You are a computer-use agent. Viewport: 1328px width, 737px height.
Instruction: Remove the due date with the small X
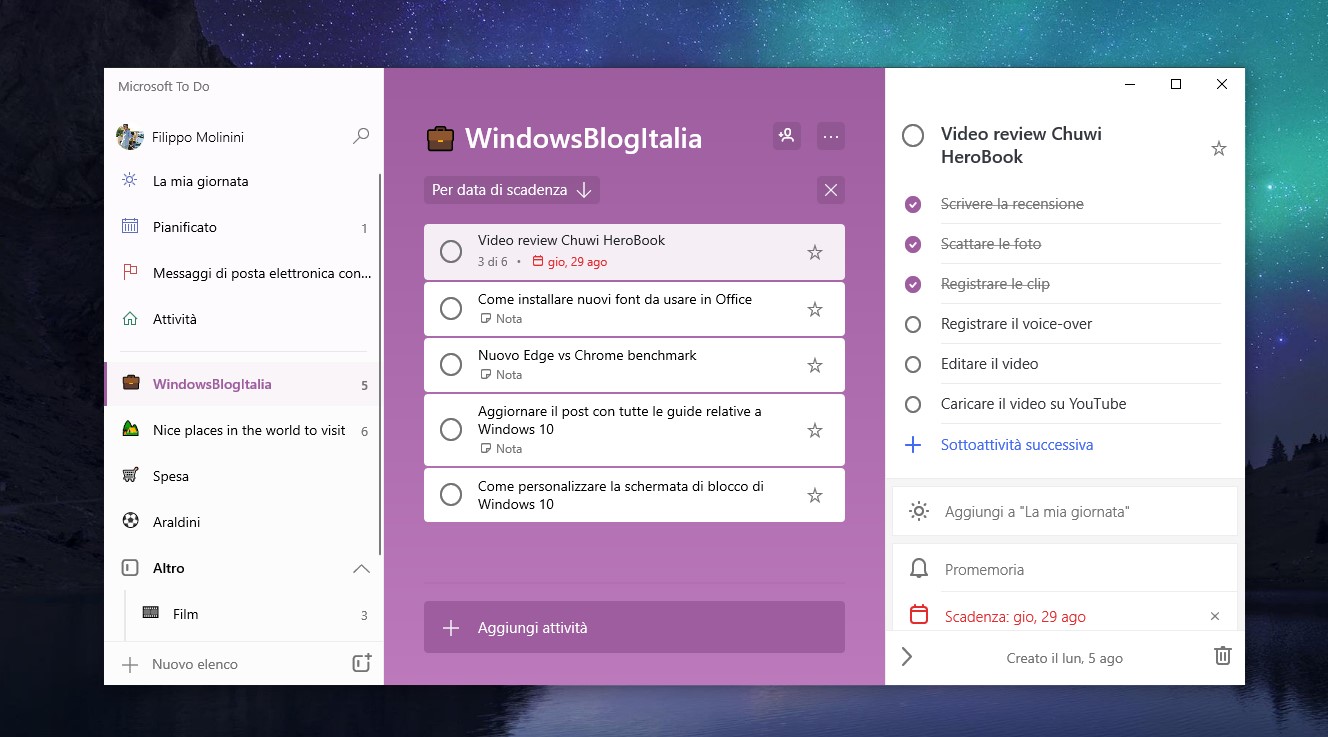[1215, 616]
